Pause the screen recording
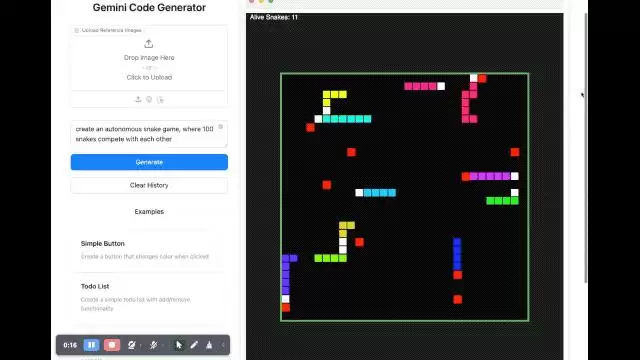This screenshot has height=360, width=640. click(91, 345)
